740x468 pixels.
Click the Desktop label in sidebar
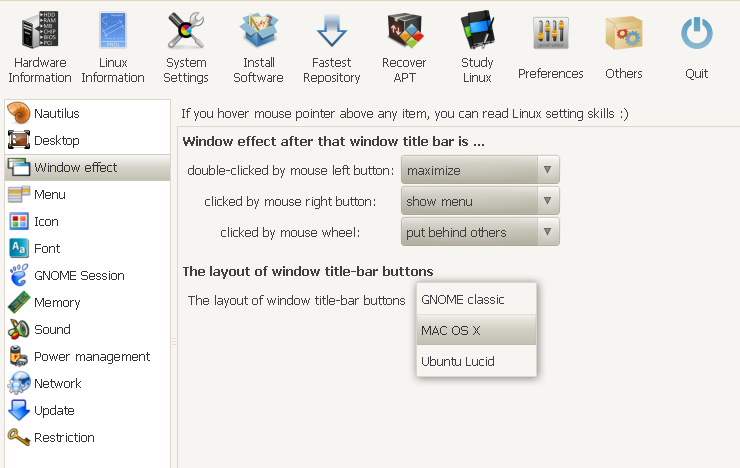[x=57, y=141]
